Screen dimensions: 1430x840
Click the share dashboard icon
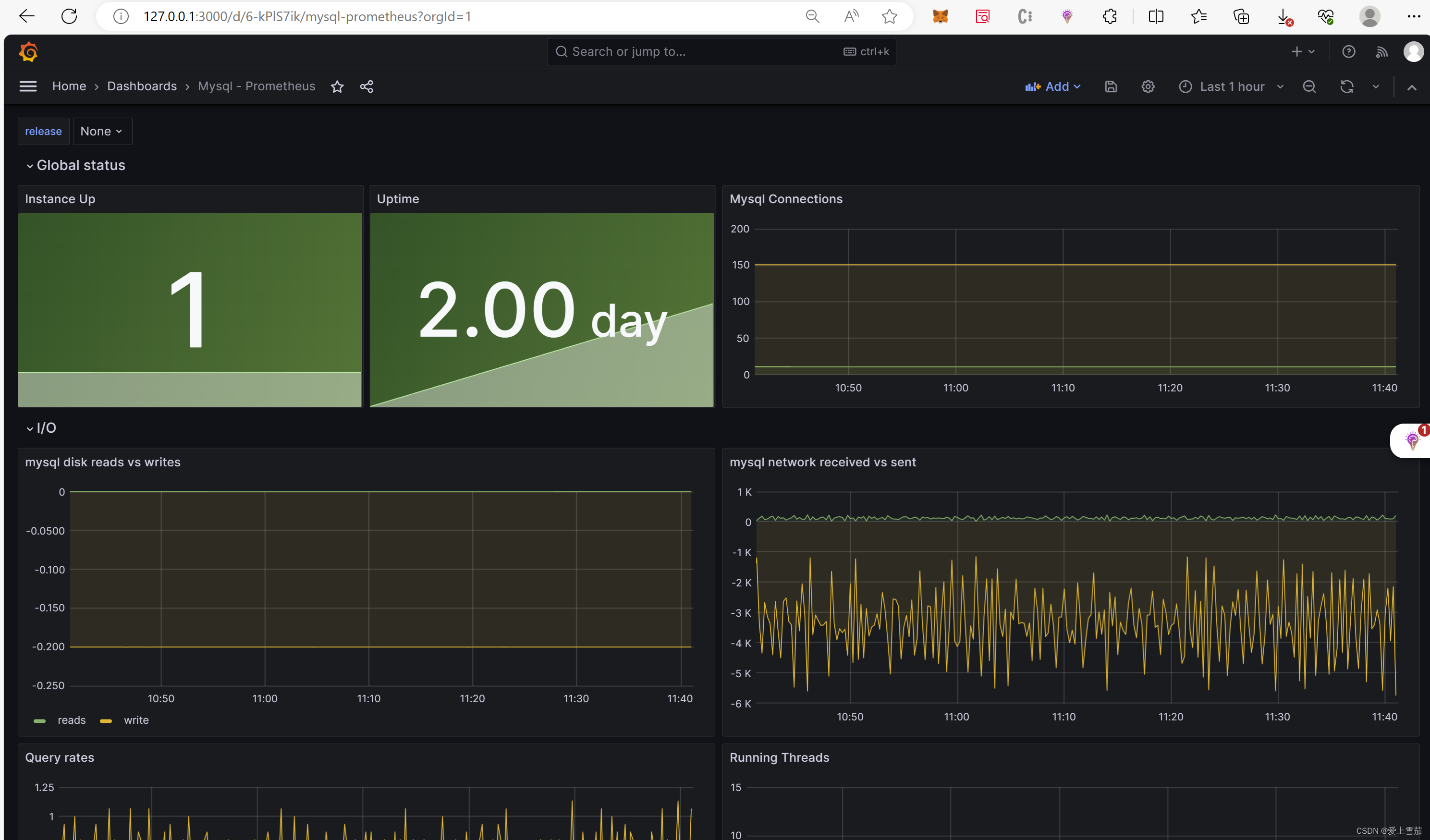367,86
